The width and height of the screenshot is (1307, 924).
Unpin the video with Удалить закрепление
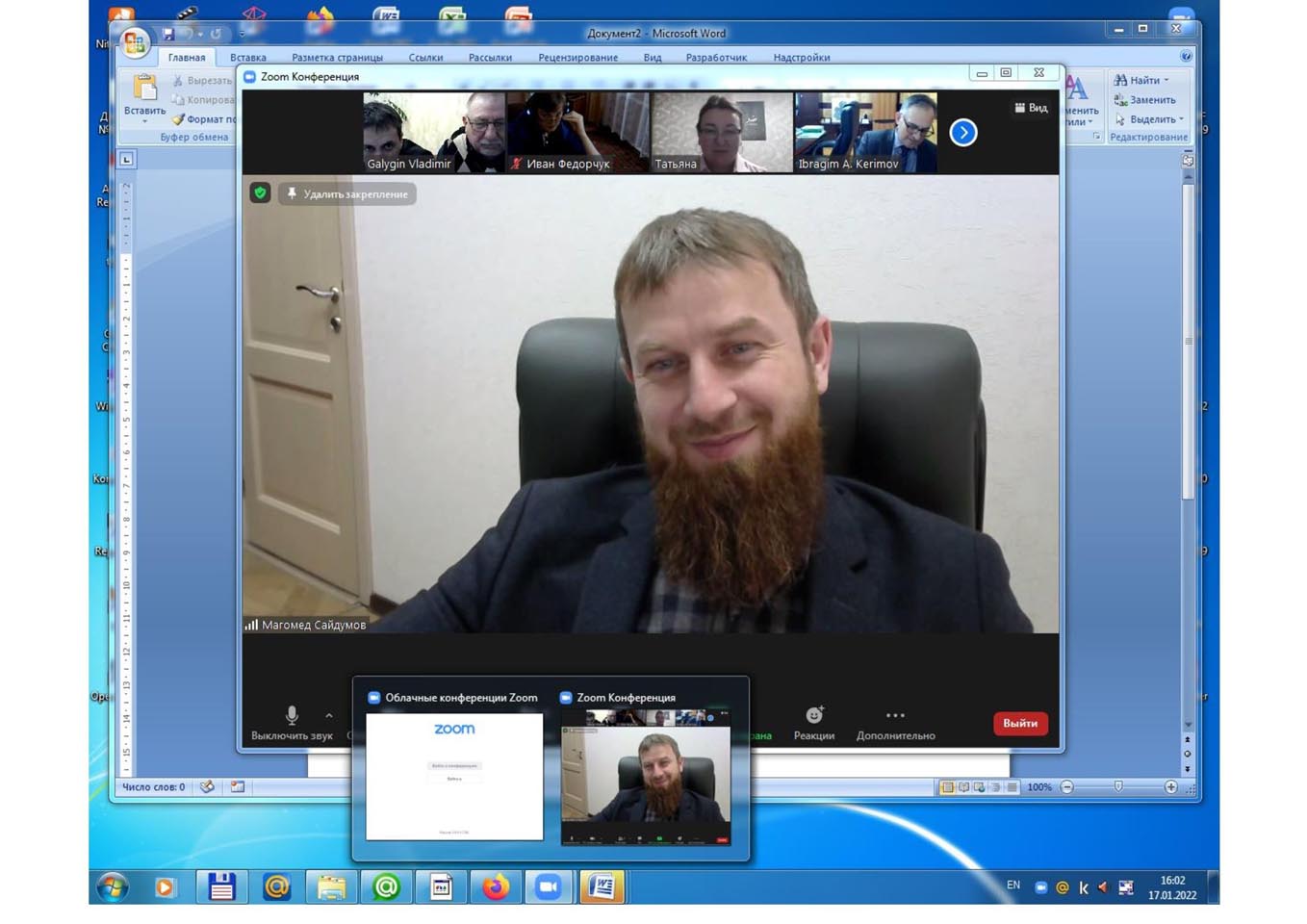coord(347,193)
